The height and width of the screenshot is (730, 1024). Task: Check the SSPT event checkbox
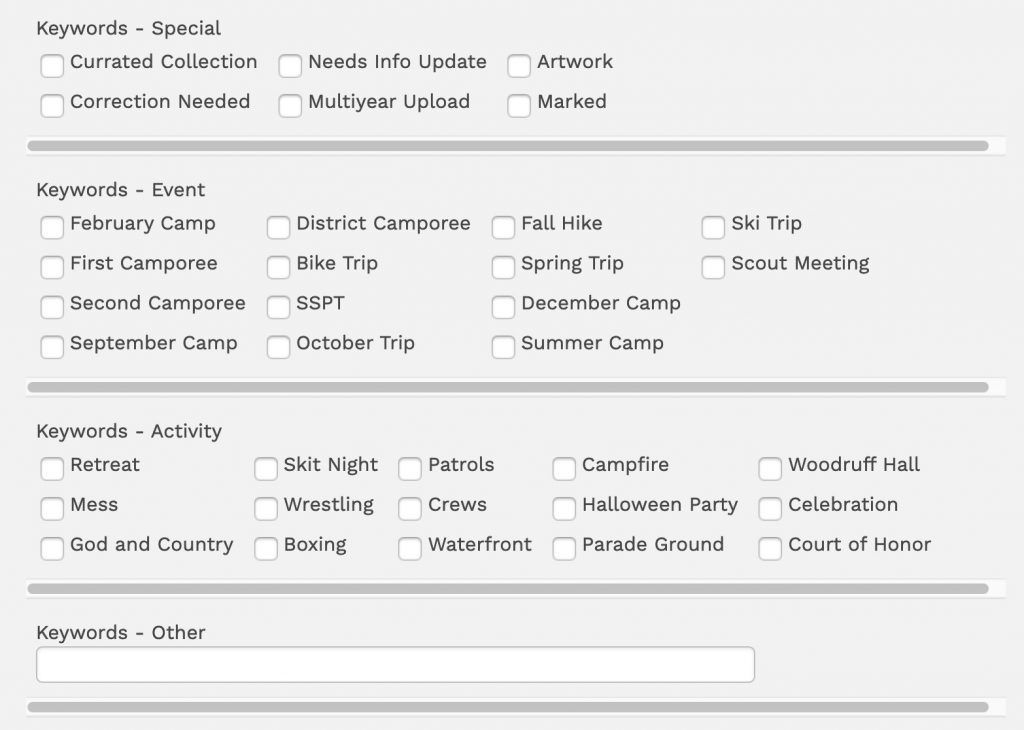point(278,308)
